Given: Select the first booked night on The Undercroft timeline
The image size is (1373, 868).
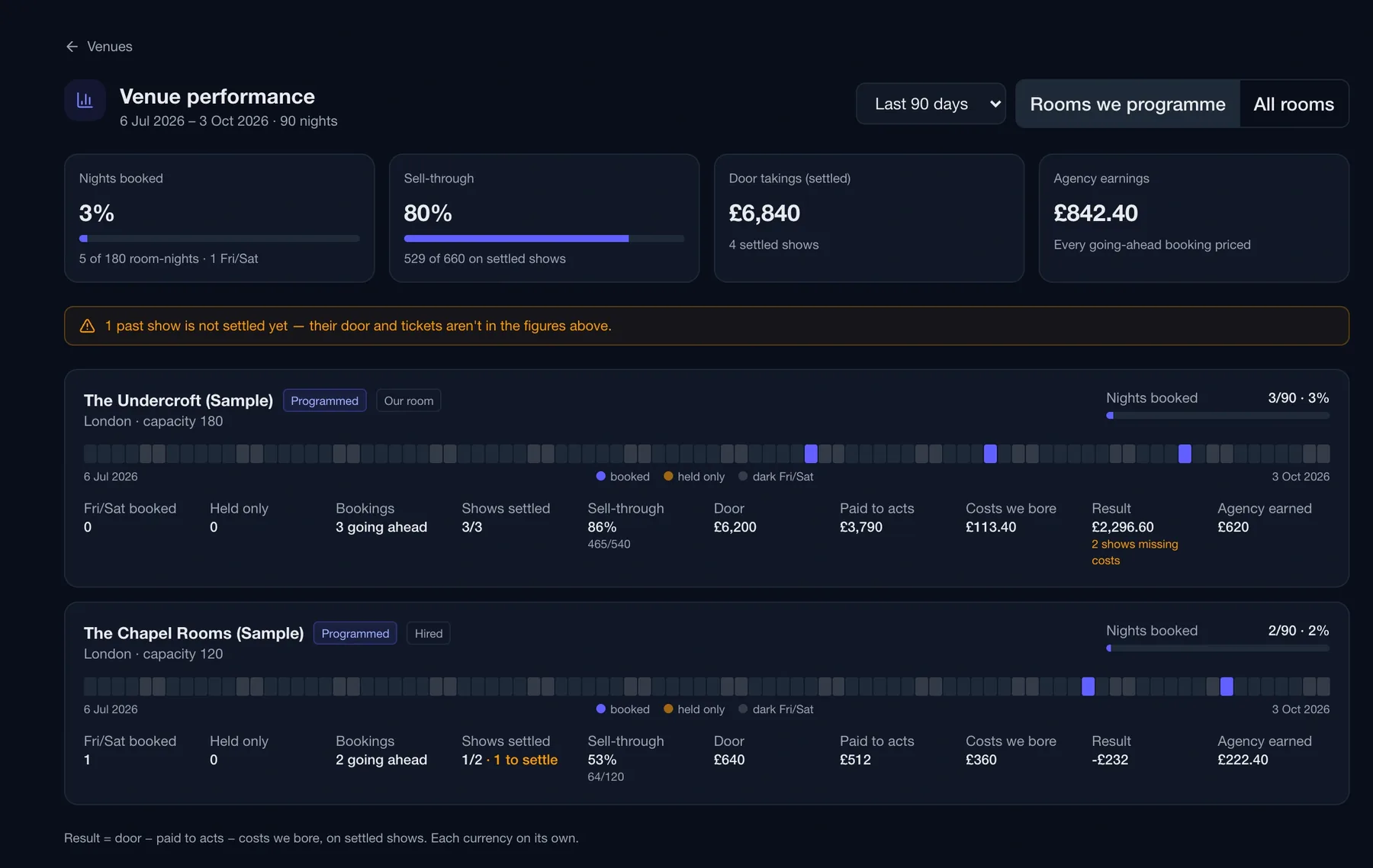Looking at the screenshot, I should pyautogui.click(x=811, y=454).
